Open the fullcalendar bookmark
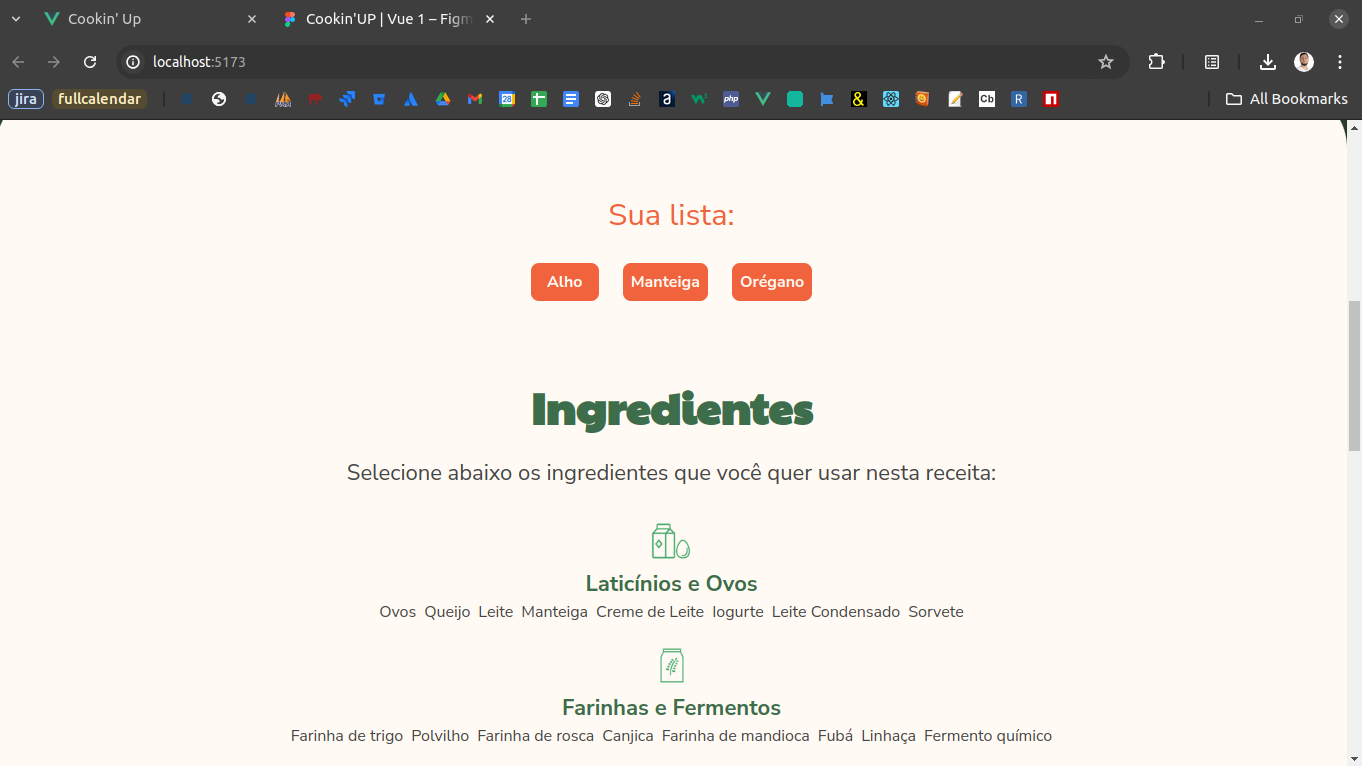The image size is (1362, 766). tap(99, 99)
